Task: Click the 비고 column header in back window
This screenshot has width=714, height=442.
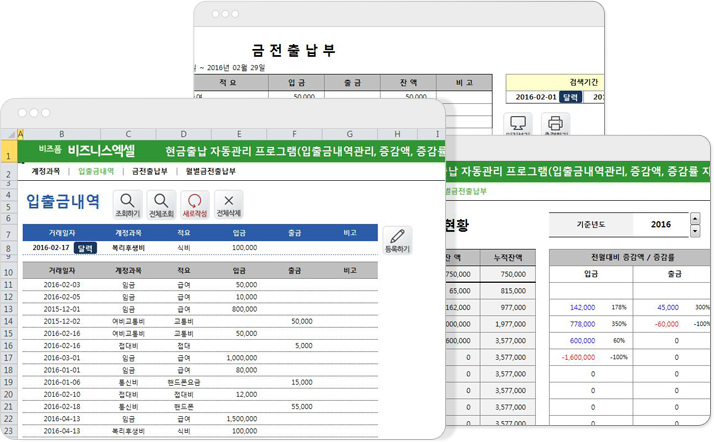Action: [464, 83]
